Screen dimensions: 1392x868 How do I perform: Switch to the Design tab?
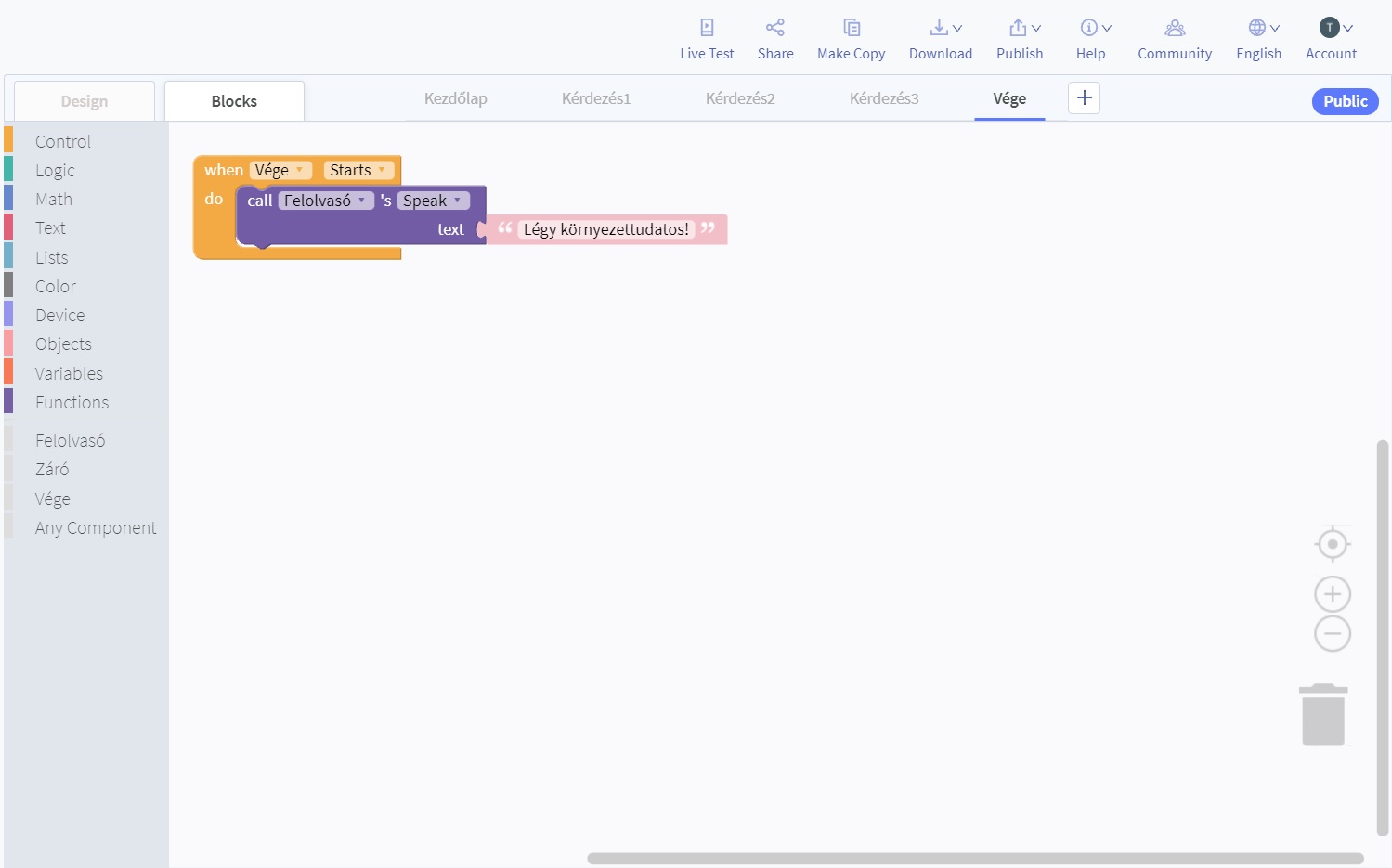coord(85,101)
